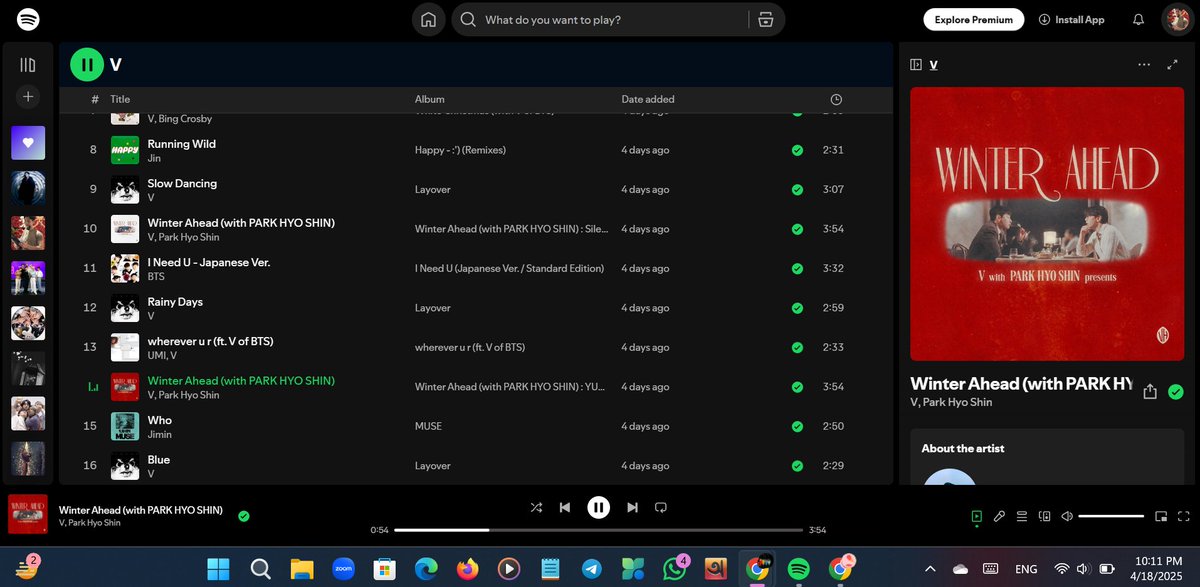
Task: Open the notifications bell
Action: click(1138, 19)
